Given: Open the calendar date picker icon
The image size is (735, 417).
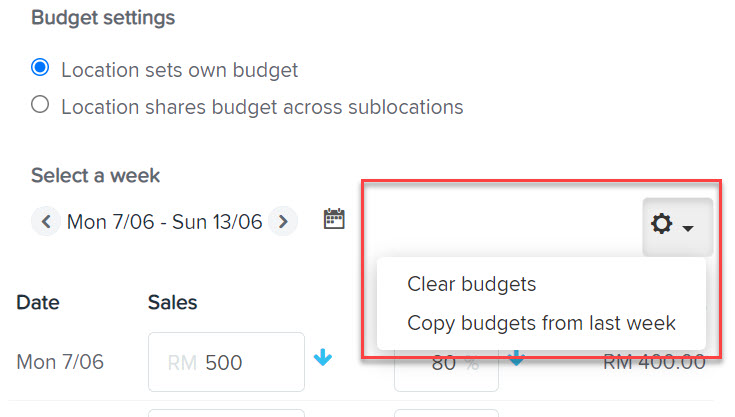Looking at the screenshot, I should coord(334,219).
